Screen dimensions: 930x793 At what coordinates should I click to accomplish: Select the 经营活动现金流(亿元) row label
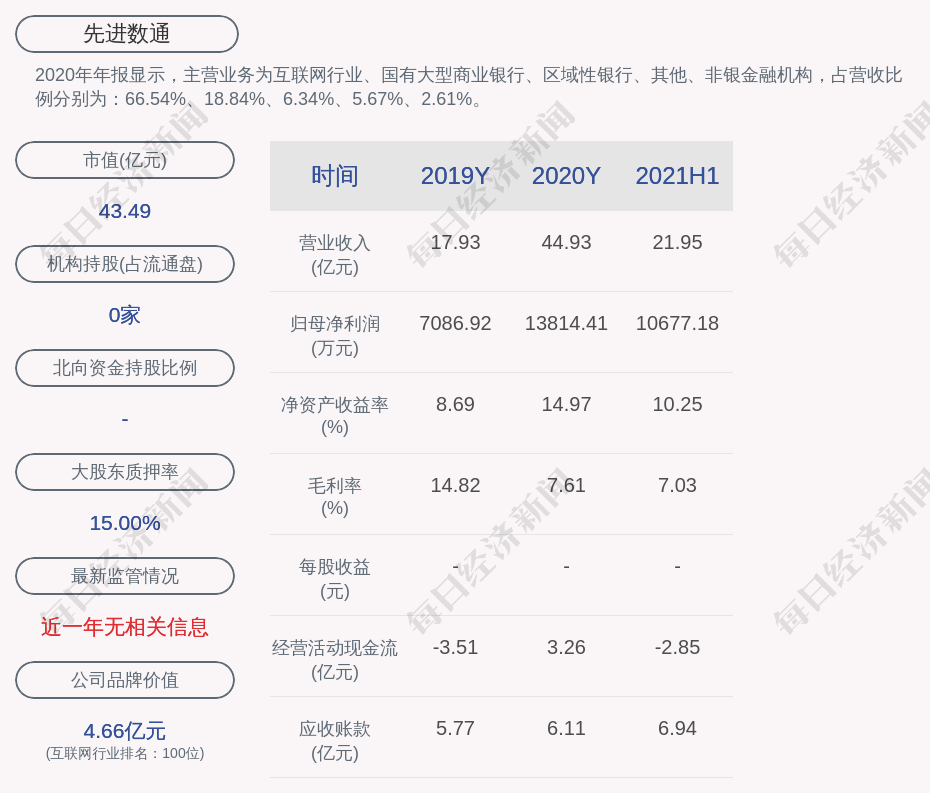[335, 660]
